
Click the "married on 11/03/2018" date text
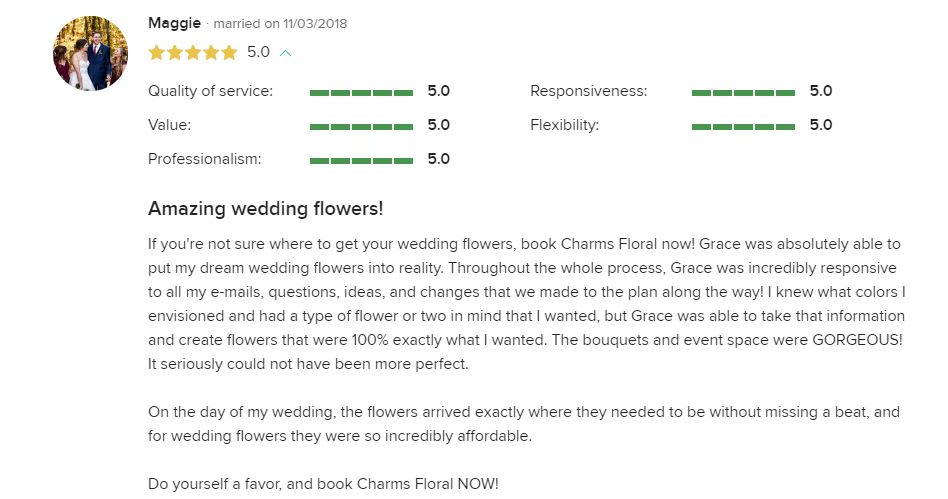click(280, 23)
